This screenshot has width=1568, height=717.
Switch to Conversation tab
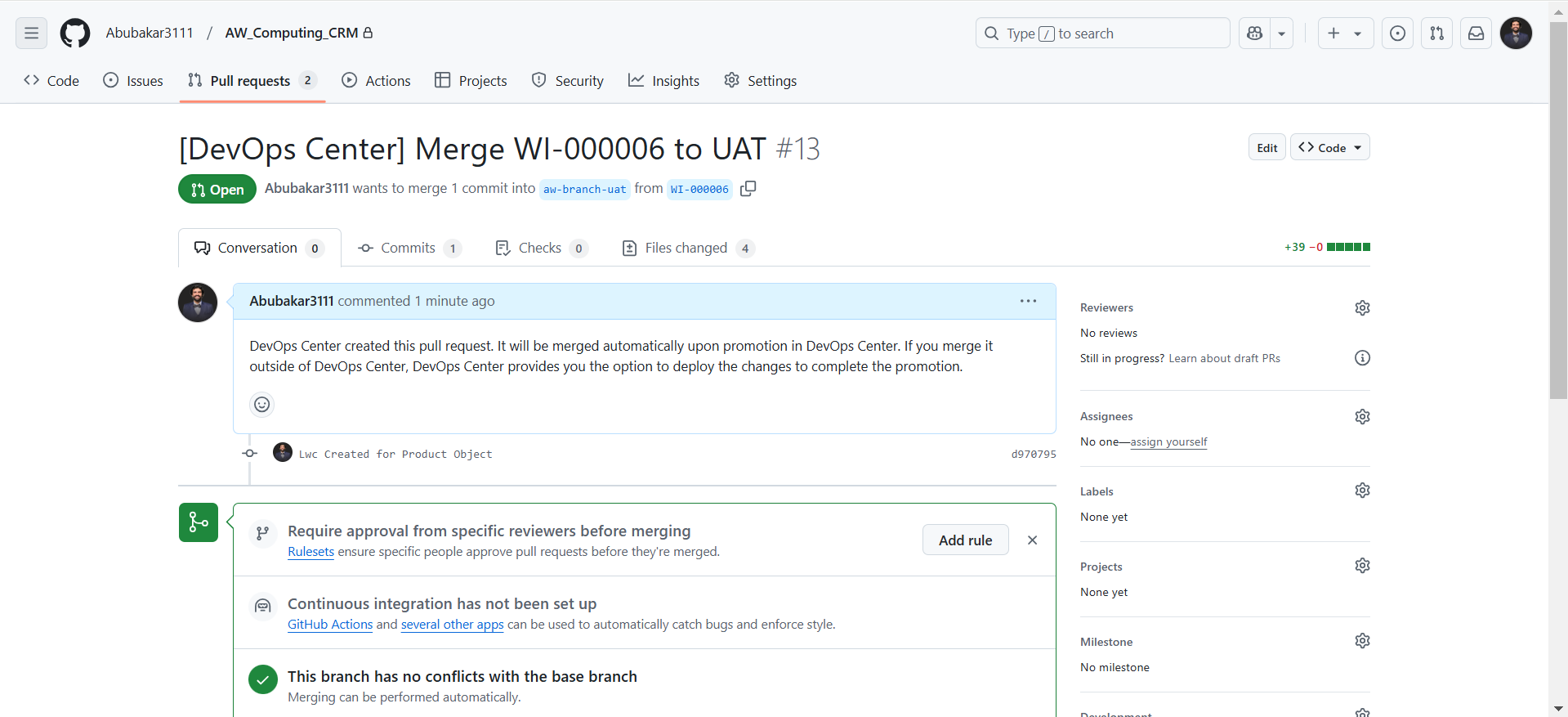pos(260,248)
